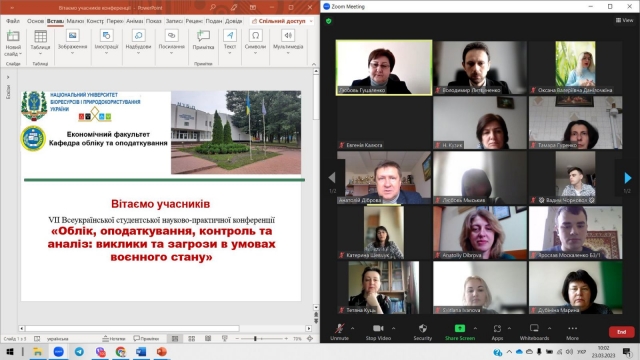Open Zoom Security shield icon
Image resolution: width=640 pixels, height=360 pixels.
[422, 328]
